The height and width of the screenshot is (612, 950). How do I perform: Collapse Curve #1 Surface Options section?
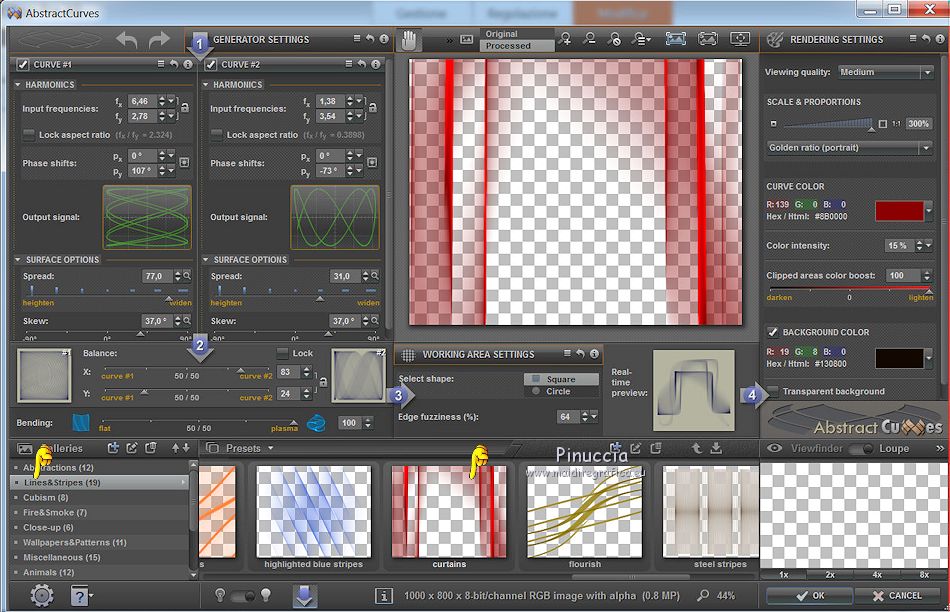click(x=18, y=259)
